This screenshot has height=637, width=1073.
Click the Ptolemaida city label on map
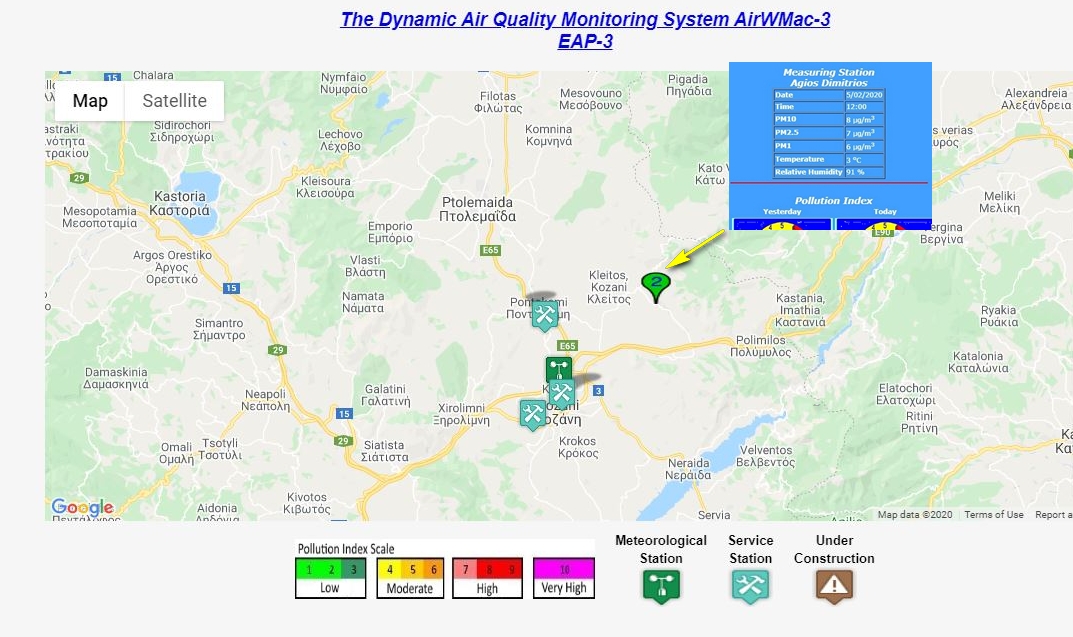pos(478,208)
